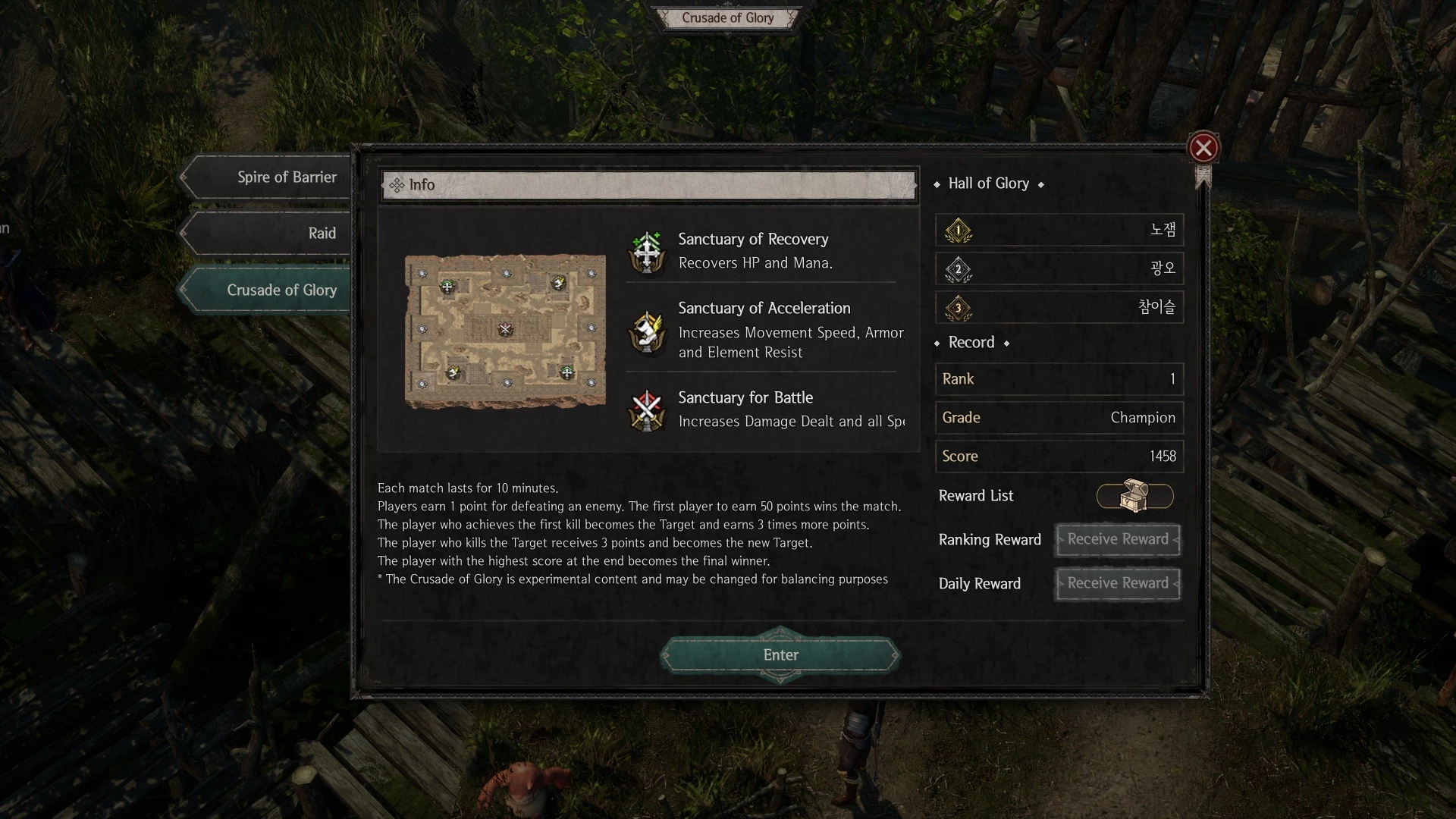This screenshot has width=1456, height=819.
Task: Select the Score record row
Action: pos(1059,457)
